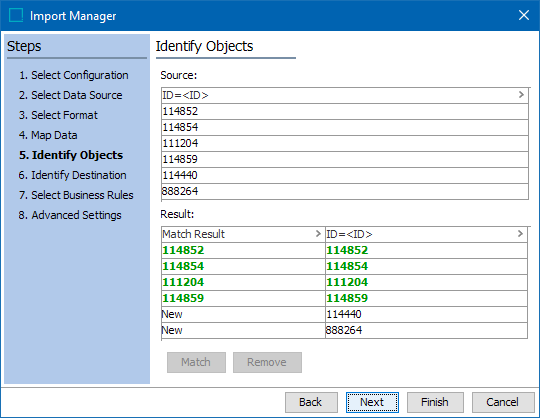Cancel the import wizard
This screenshot has height=418, width=540.
[503, 402]
